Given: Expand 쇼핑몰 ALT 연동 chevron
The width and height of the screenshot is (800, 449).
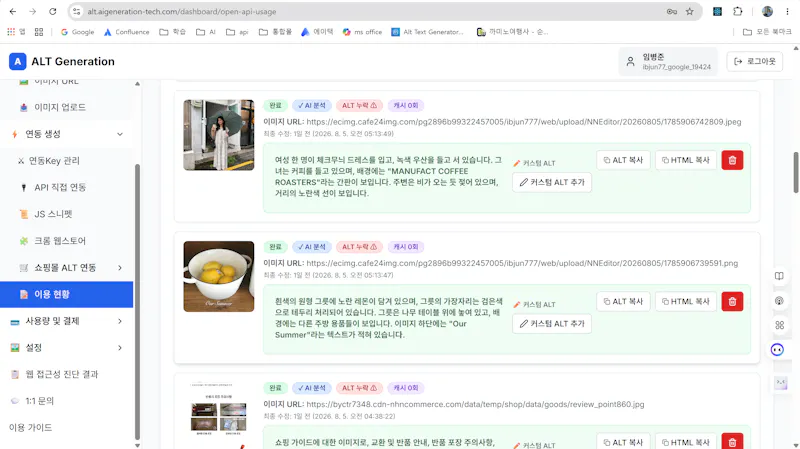Looking at the screenshot, I should pos(120,268).
